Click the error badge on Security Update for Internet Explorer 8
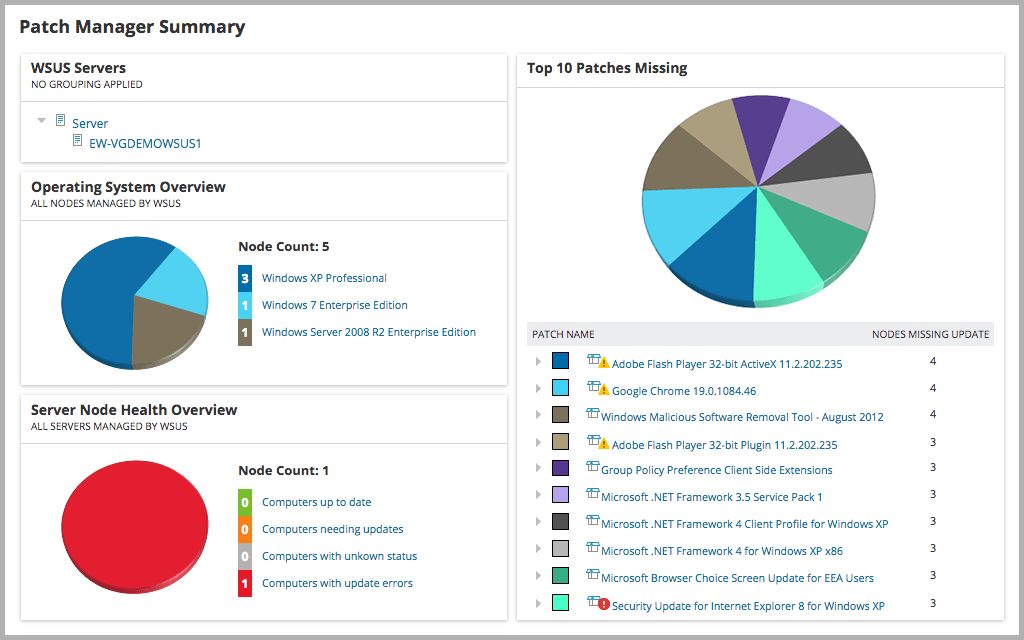Viewport: 1024px width, 640px height. click(x=602, y=602)
